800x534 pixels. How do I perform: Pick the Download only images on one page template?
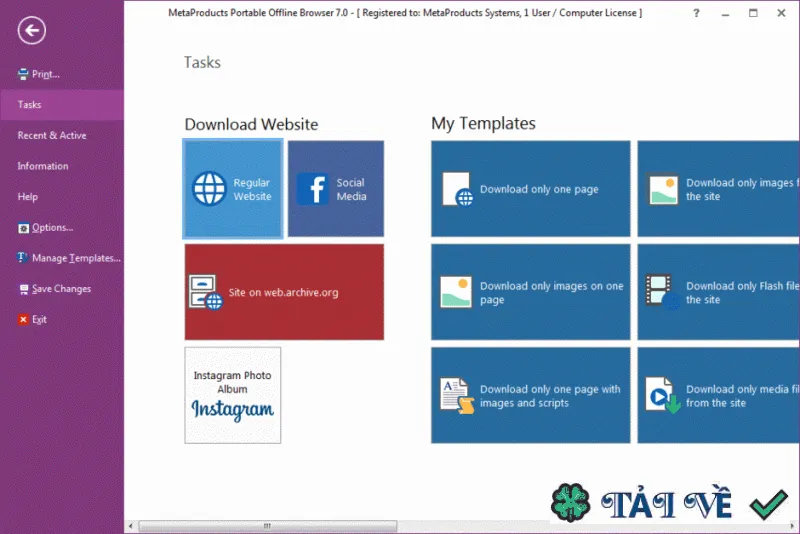pos(531,292)
